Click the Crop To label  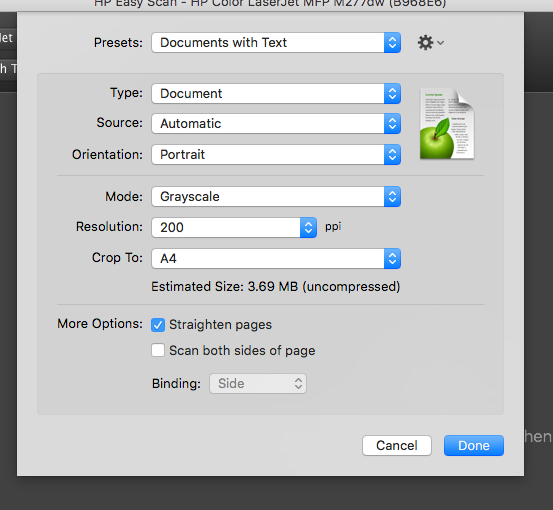point(117,257)
